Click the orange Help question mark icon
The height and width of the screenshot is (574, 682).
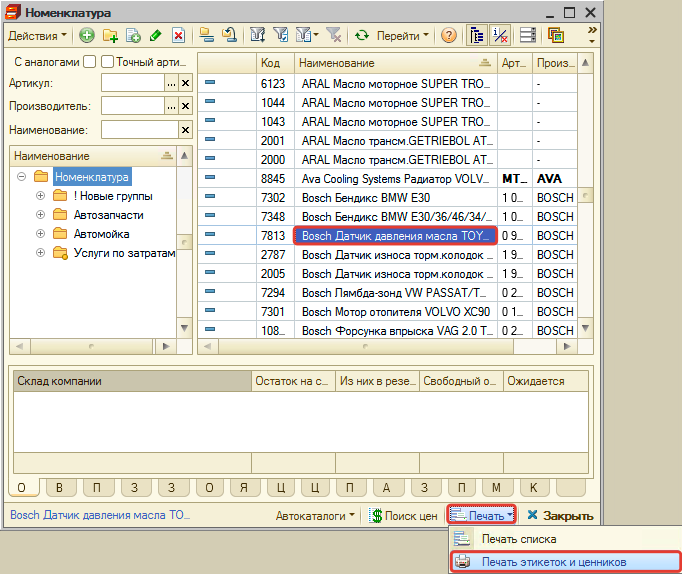point(449,35)
